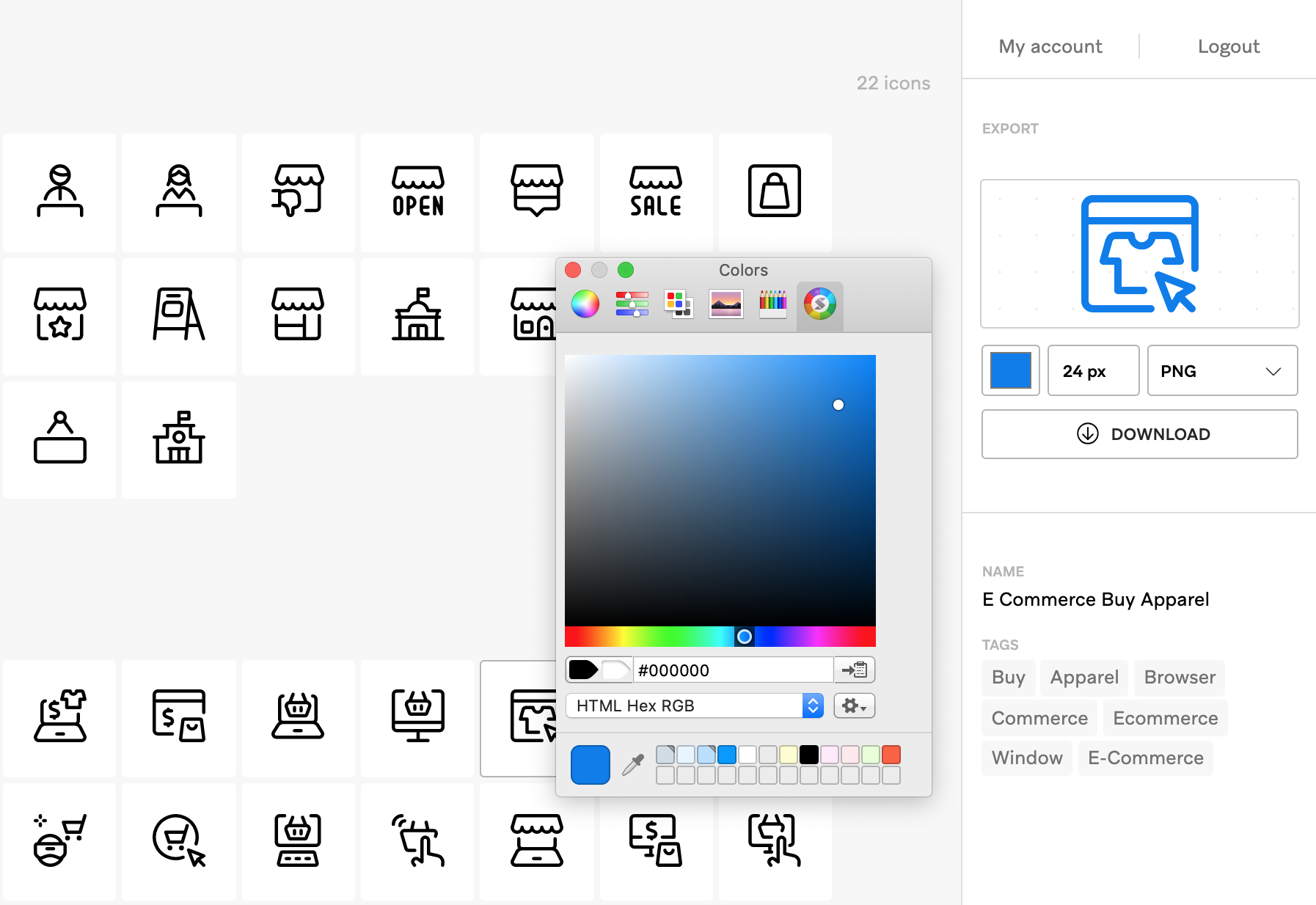Viewport: 1316px width, 905px height.
Task: Click the blue export color swatch
Action: click(1010, 370)
